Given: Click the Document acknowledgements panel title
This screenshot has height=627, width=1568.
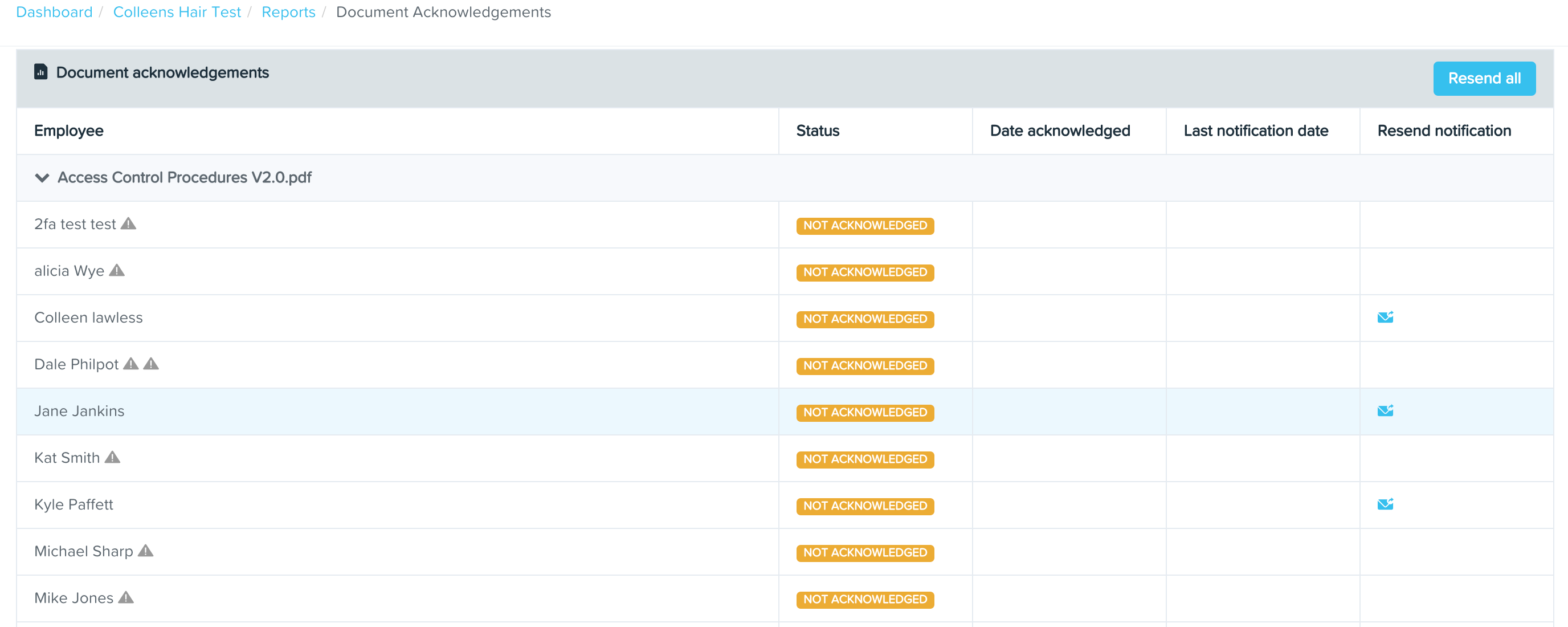Looking at the screenshot, I should (x=162, y=72).
